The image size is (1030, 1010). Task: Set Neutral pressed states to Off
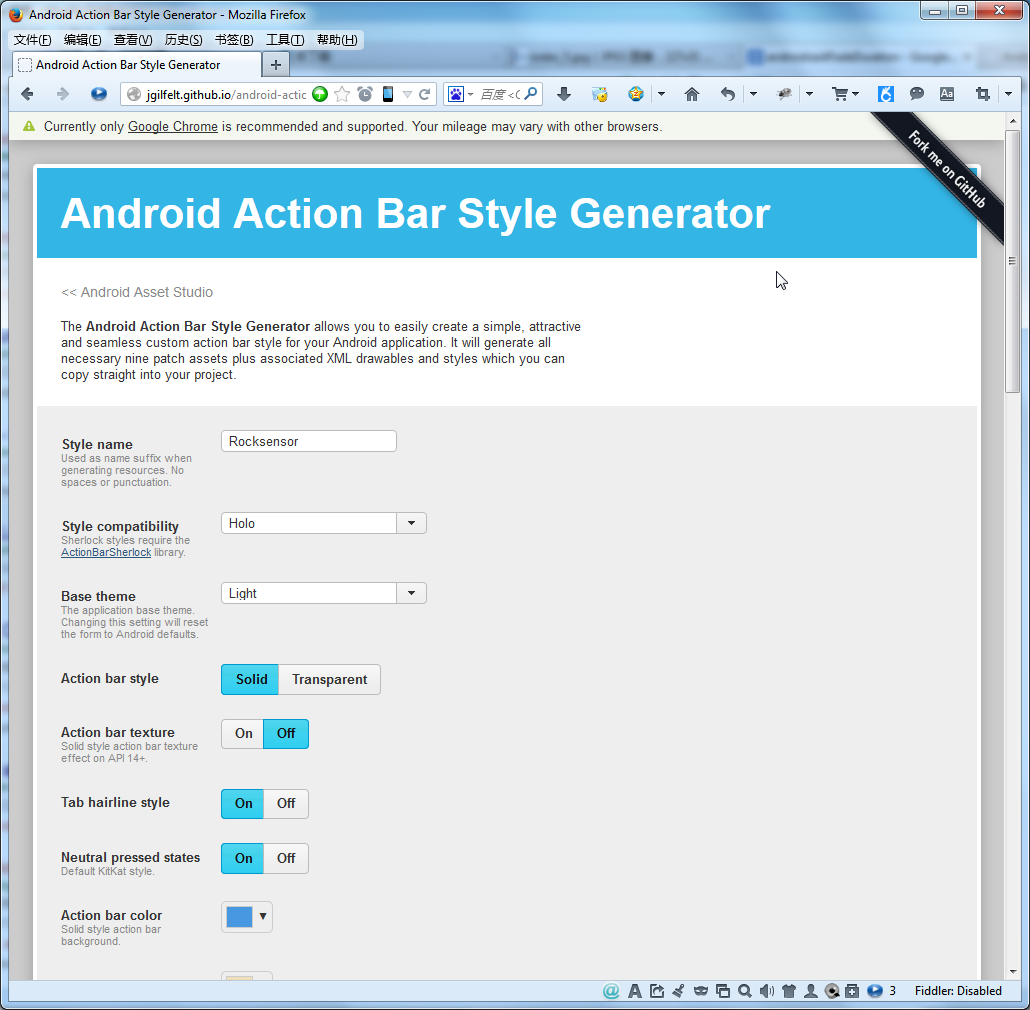tap(286, 859)
